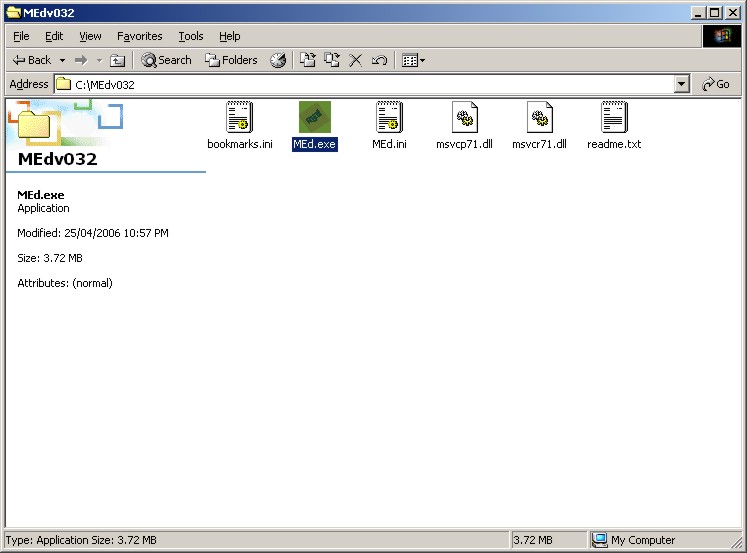Click the Size: 3.72 MB details text
Screen dimensions: 747x553
point(50,258)
